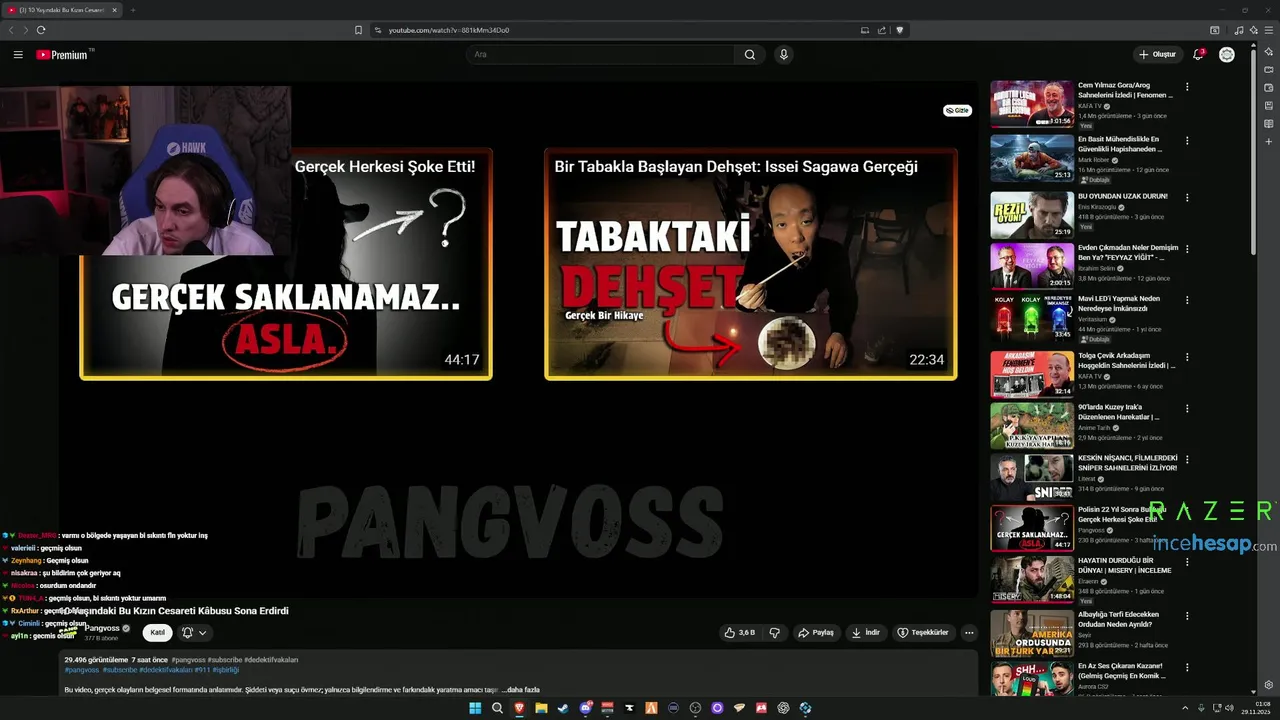The image size is (1280, 720).
Task: Open end-screen video Gerçek Herkesi Şoke Etti
Action: (286, 264)
